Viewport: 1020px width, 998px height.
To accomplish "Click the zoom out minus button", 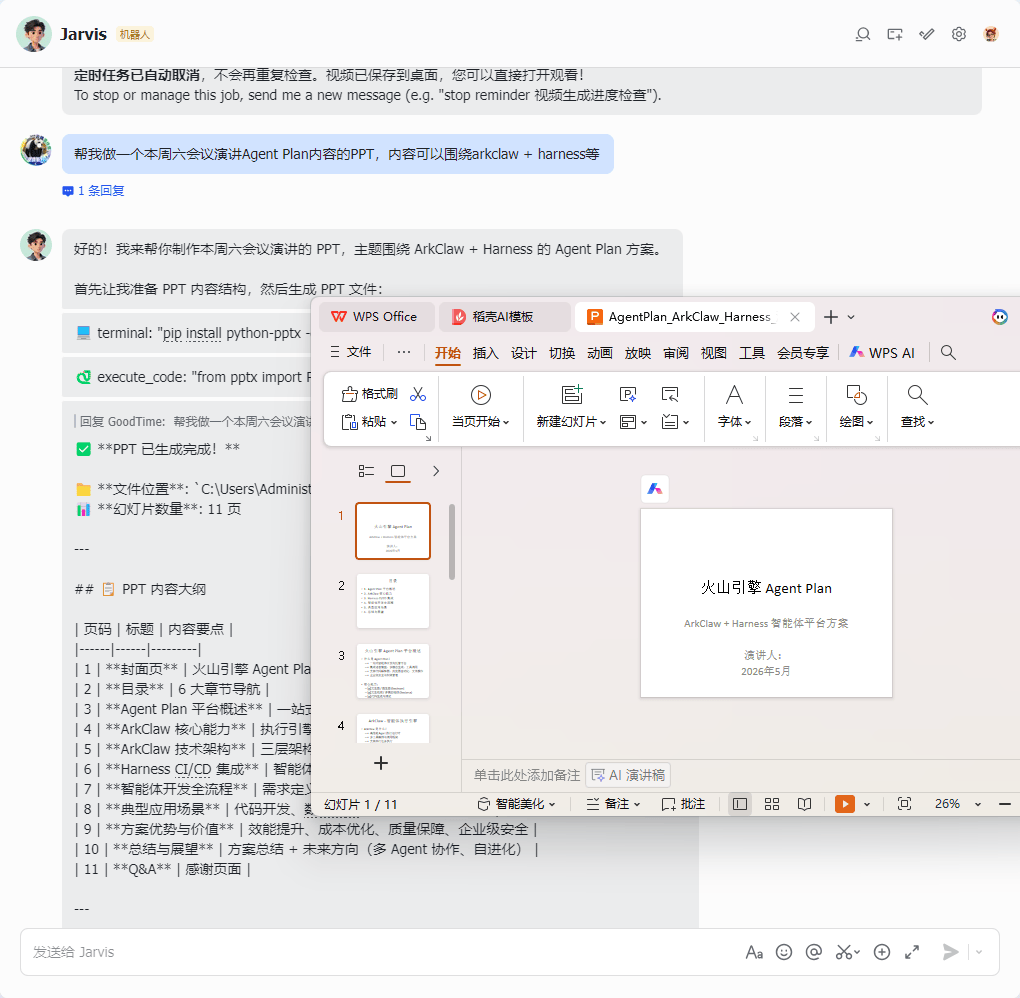I will click(x=1004, y=804).
